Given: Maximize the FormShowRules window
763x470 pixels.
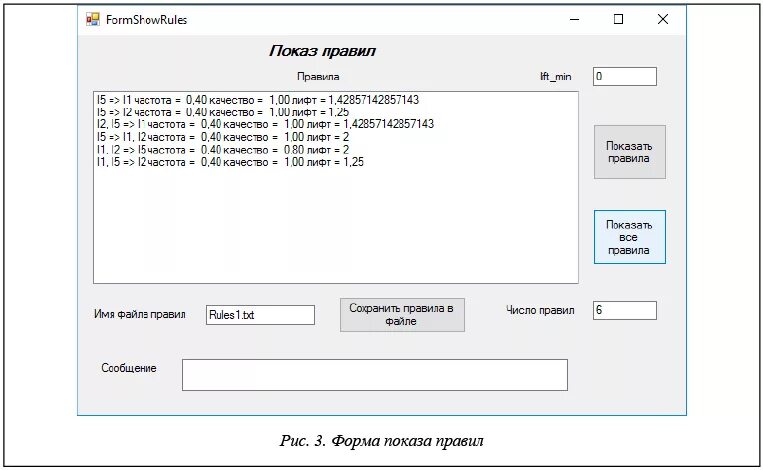Looking at the screenshot, I should (x=618, y=19).
